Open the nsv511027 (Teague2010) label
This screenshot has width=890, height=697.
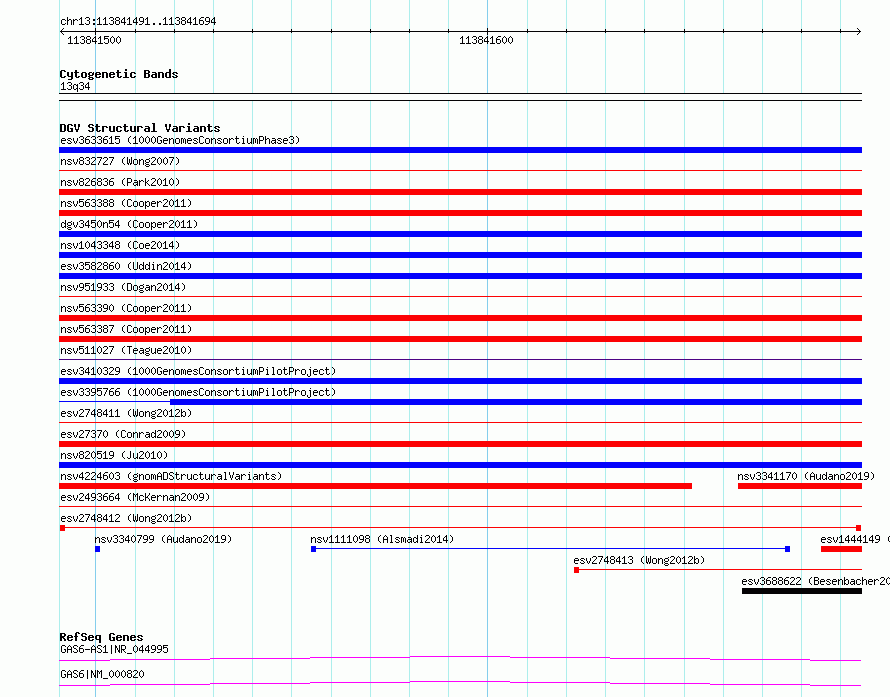click(126, 350)
